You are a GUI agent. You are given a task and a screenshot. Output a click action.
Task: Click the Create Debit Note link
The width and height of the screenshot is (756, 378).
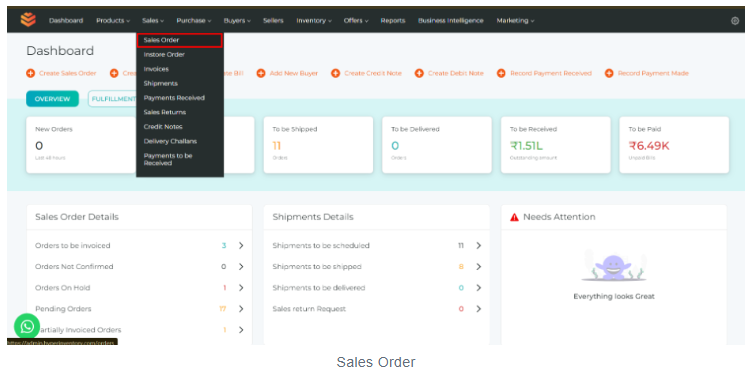456,73
